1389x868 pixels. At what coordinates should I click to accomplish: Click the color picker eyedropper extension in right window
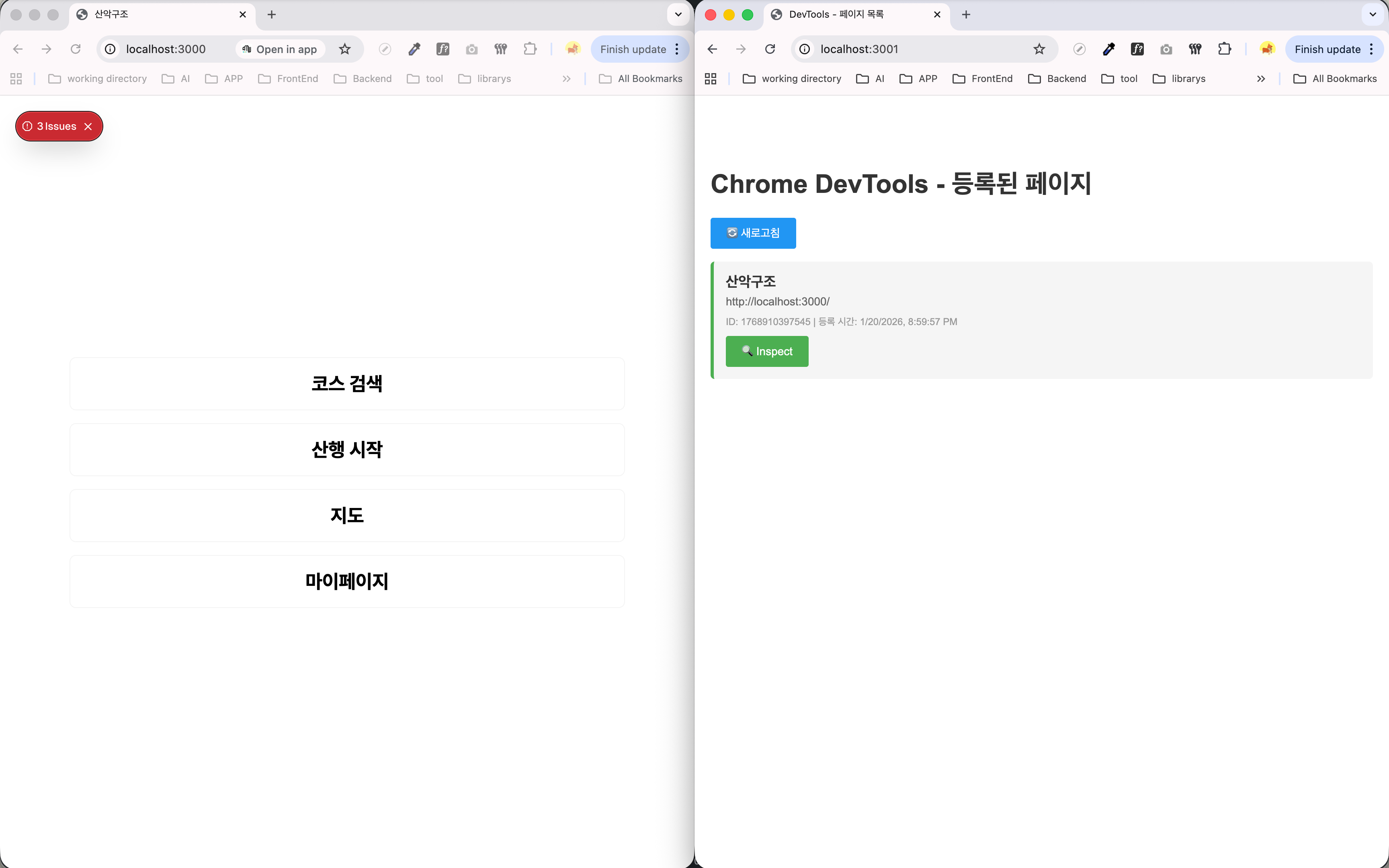tap(1108, 49)
